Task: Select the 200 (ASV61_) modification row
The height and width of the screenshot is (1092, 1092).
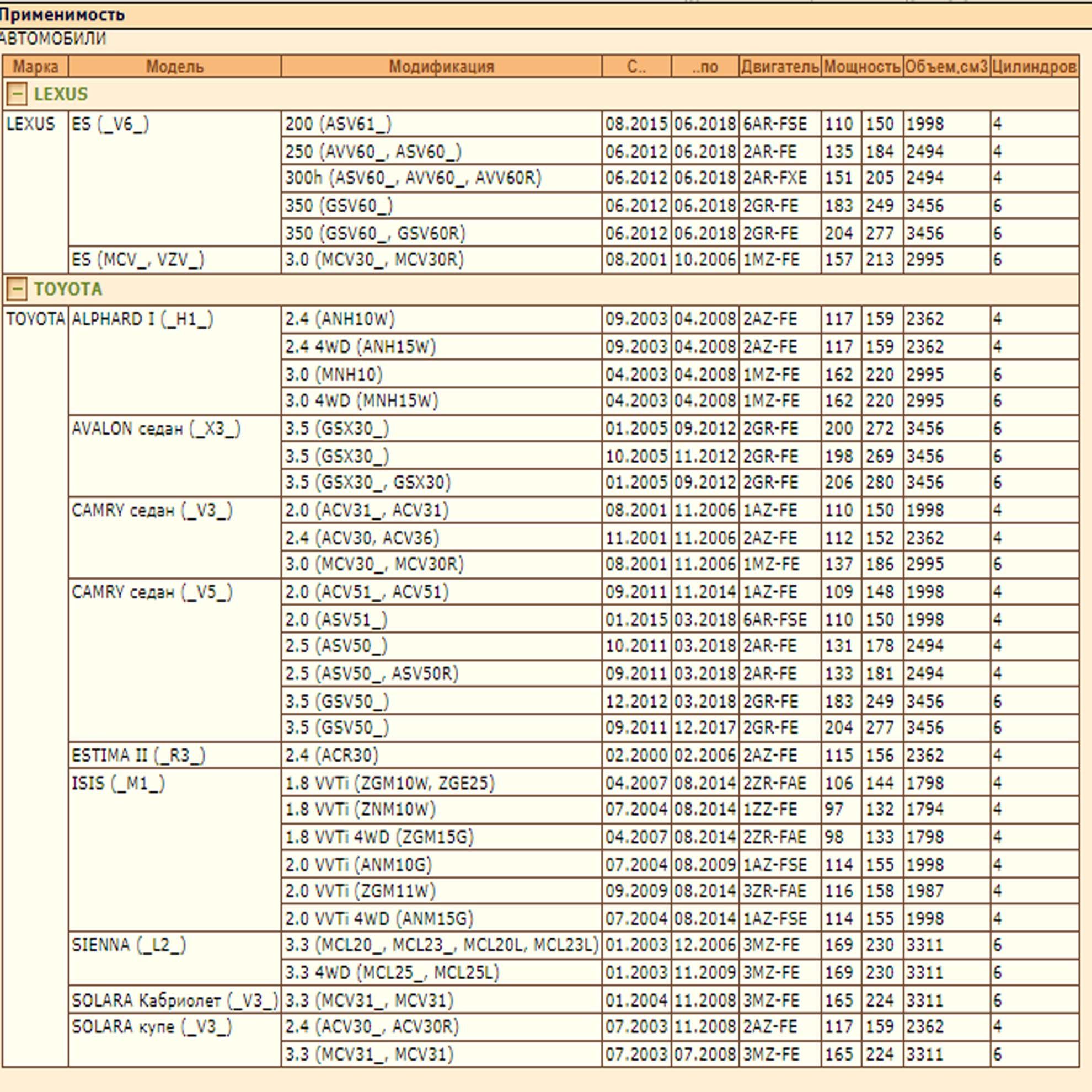Action: click(680, 124)
